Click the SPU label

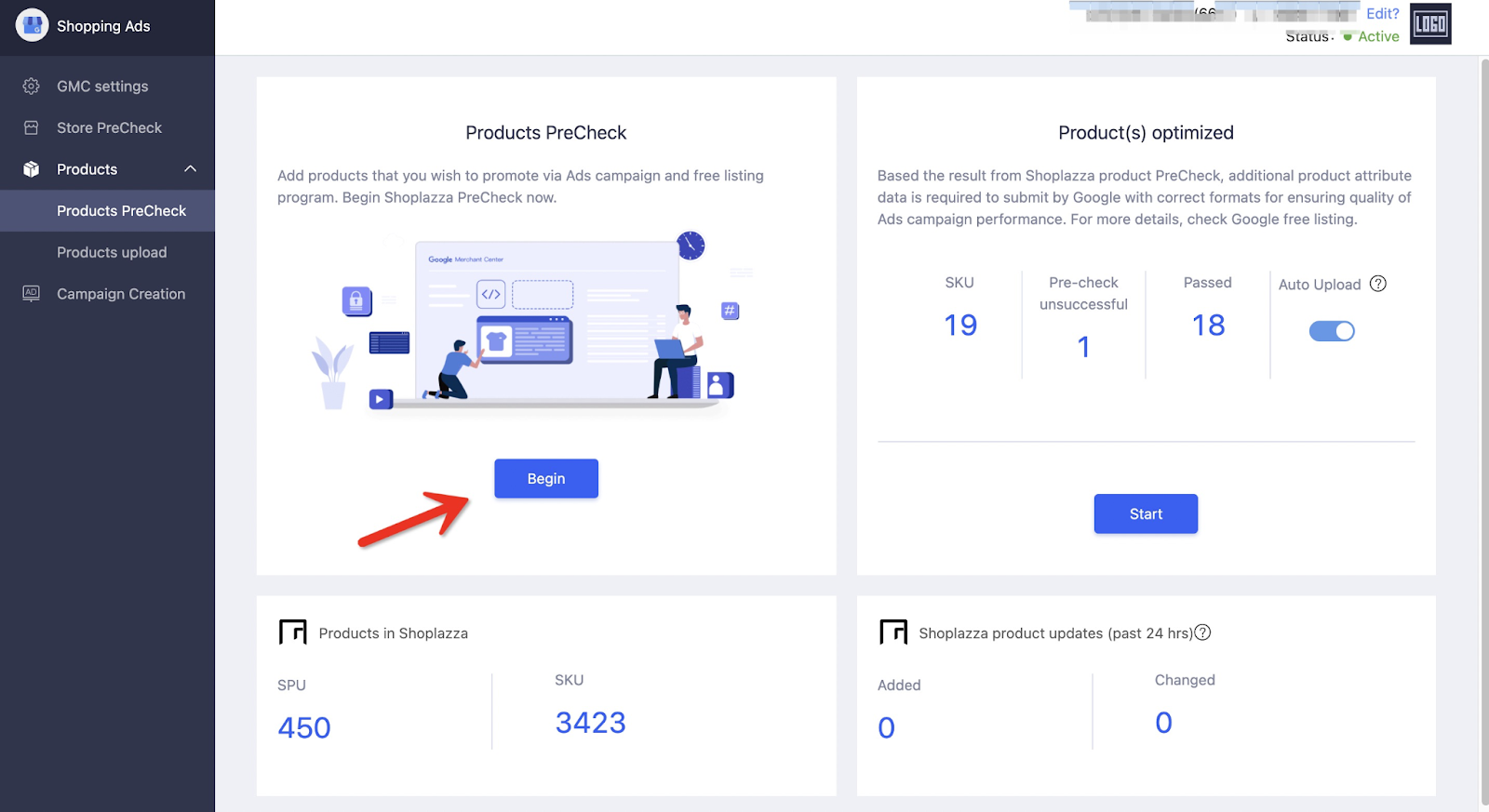(291, 686)
